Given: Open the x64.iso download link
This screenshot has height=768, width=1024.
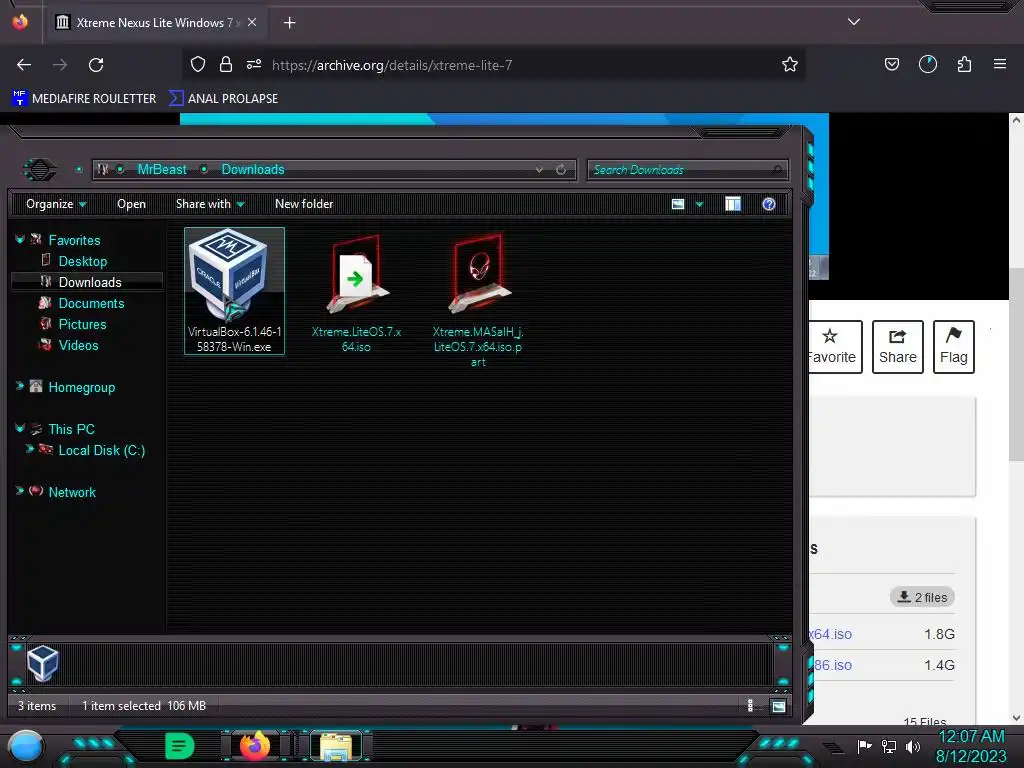Looking at the screenshot, I should pos(831,634).
